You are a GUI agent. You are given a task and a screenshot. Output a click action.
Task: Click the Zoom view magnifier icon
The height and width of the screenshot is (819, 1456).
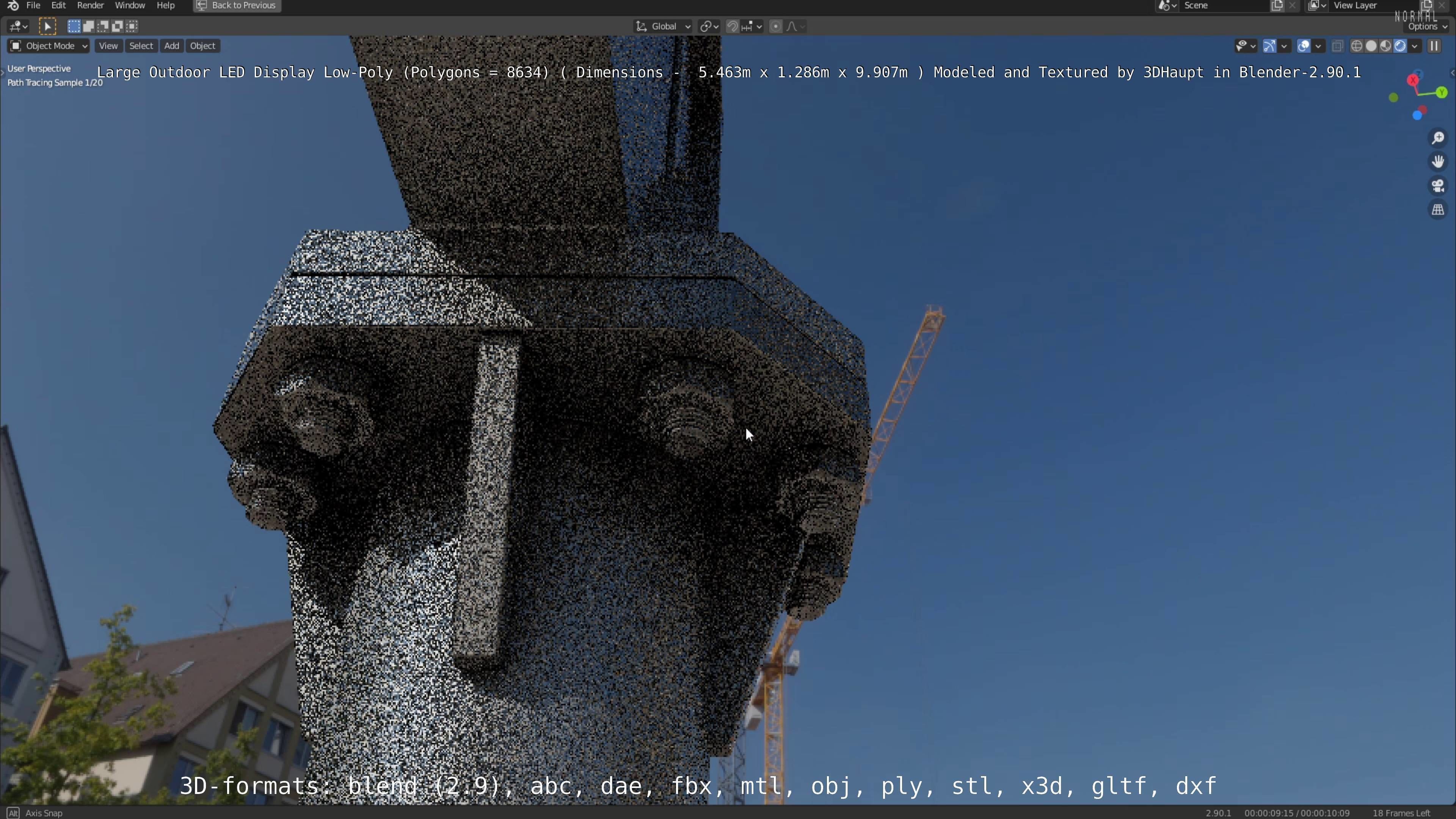click(1438, 138)
